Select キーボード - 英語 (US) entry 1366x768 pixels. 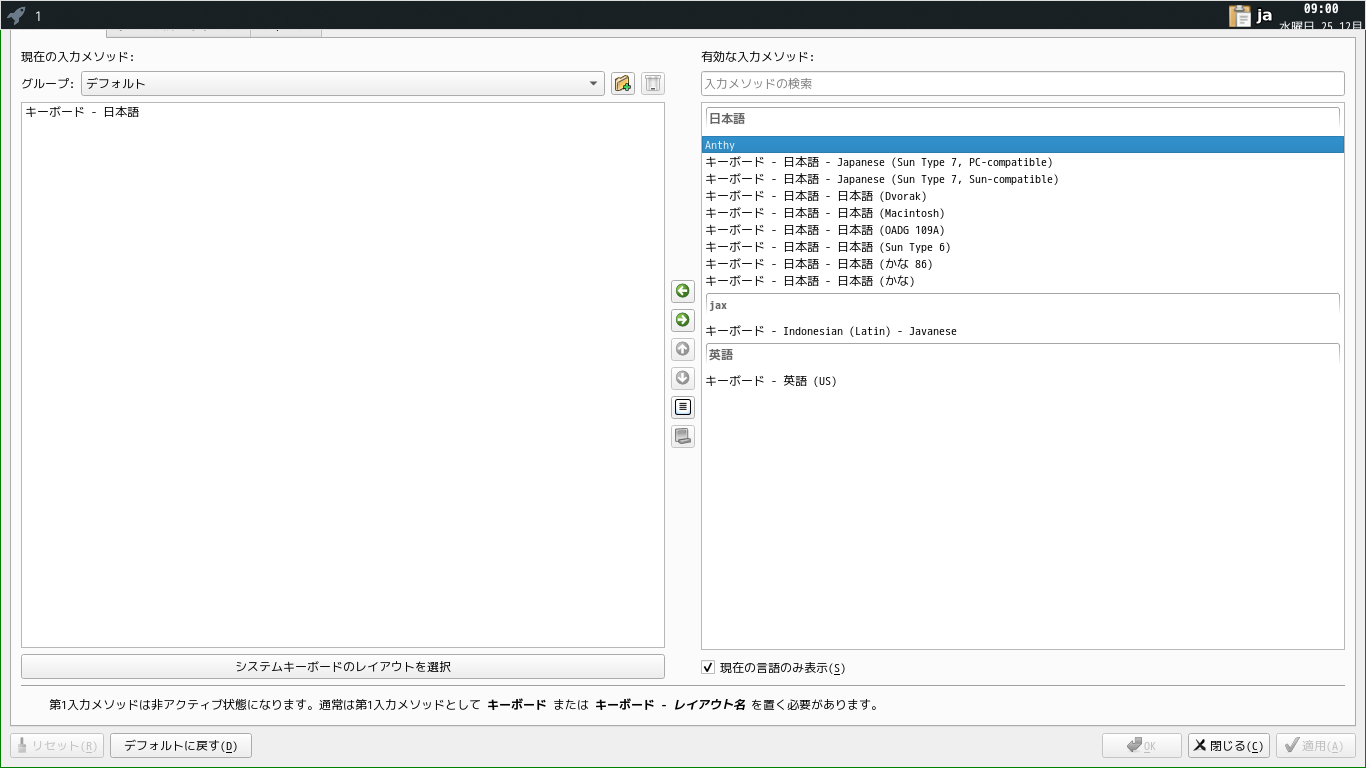point(1022,381)
